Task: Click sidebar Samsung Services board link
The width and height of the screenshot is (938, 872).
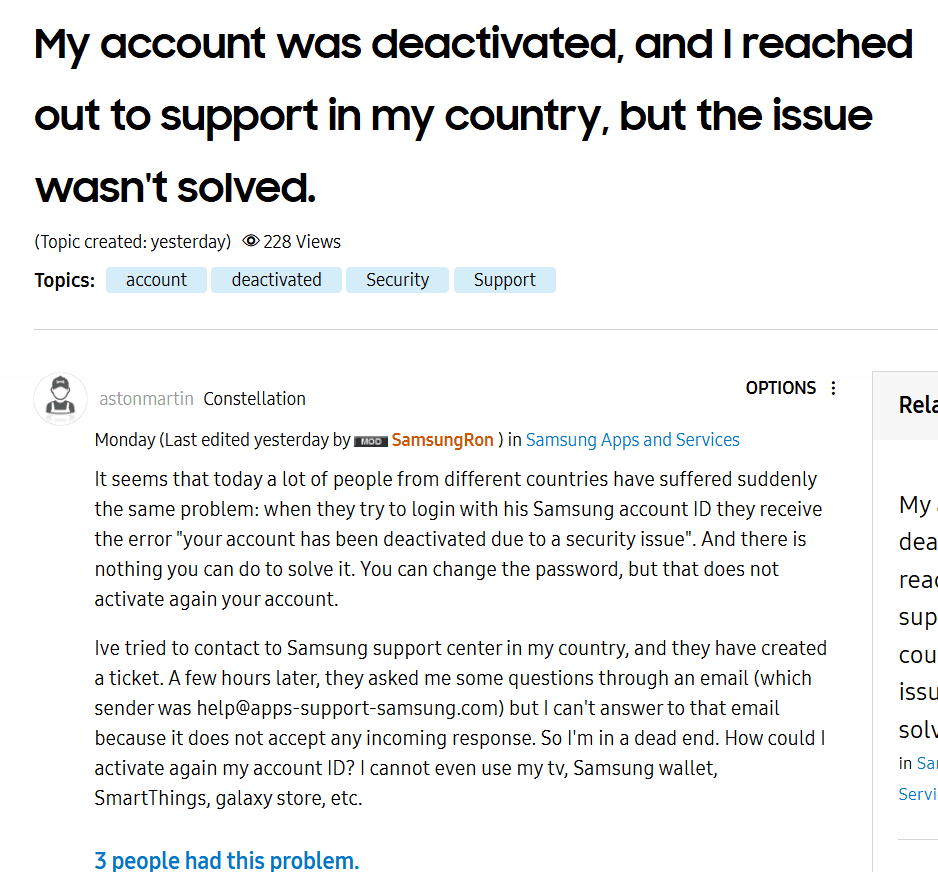Action: point(918,779)
